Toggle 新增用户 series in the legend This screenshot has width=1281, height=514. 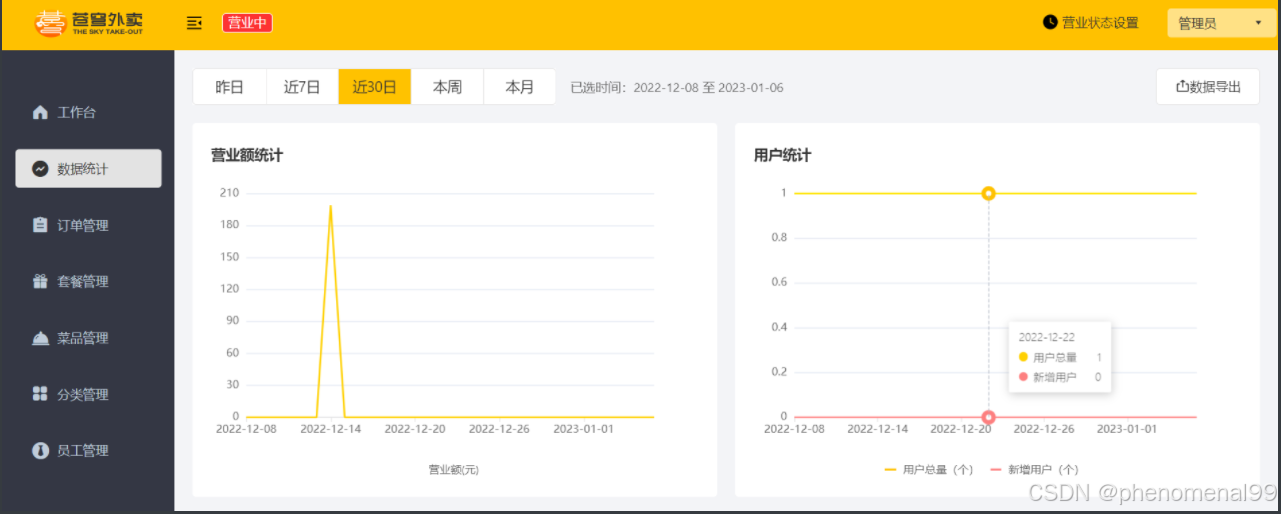1034,469
